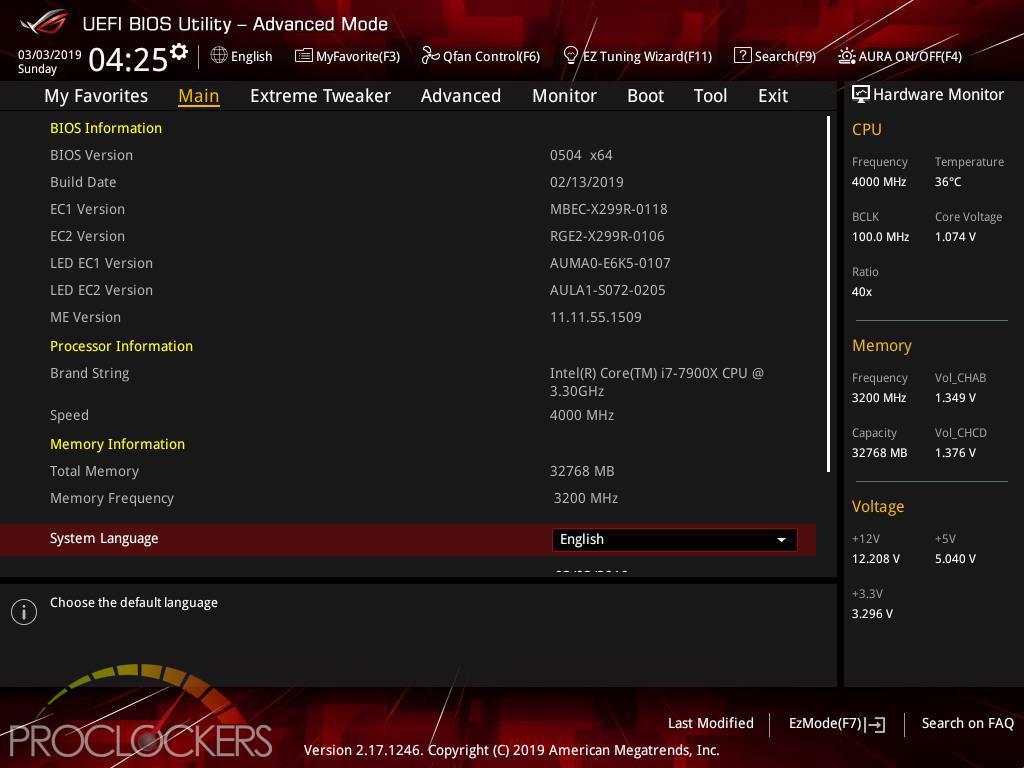This screenshot has height=768, width=1024.
Task: Click the Memory Frequency value 3200 MHz
Action: pos(586,498)
